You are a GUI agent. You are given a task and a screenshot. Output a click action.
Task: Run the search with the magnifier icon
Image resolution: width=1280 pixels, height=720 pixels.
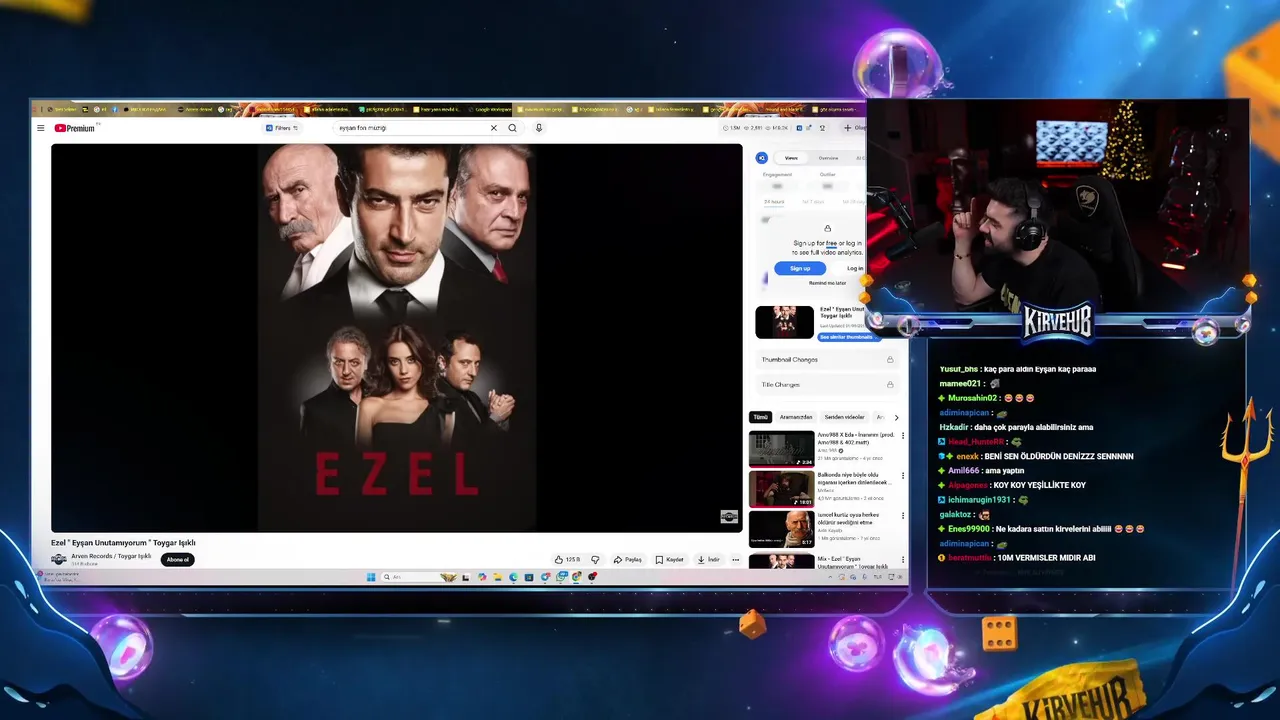(x=512, y=128)
